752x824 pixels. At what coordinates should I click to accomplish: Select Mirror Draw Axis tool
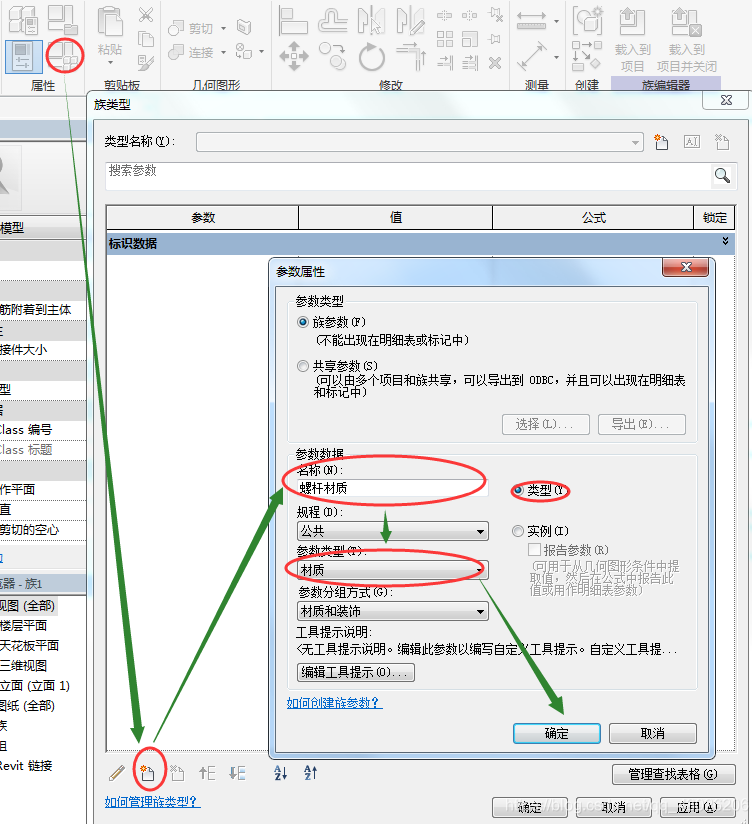pos(410,21)
